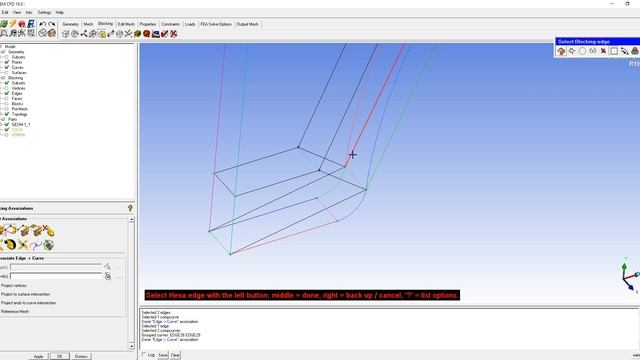Click Clear button under message log
Viewport: 640px width, 360px height.
(175, 355)
